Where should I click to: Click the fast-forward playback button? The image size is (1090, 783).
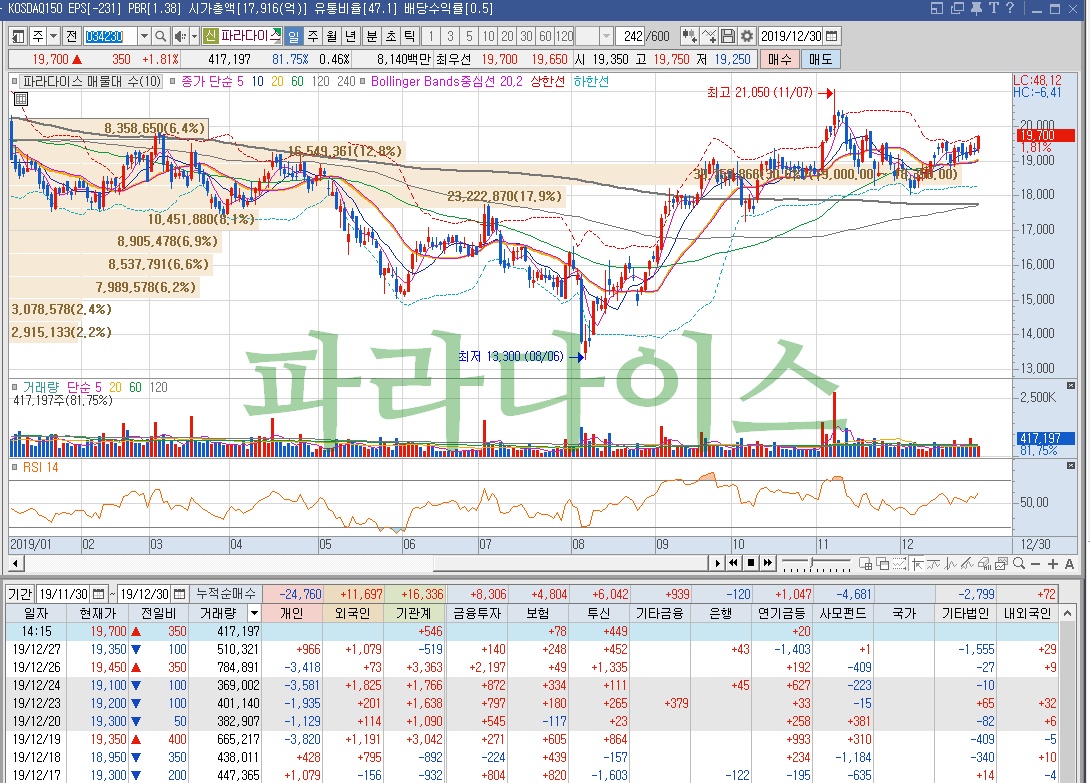(767, 563)
